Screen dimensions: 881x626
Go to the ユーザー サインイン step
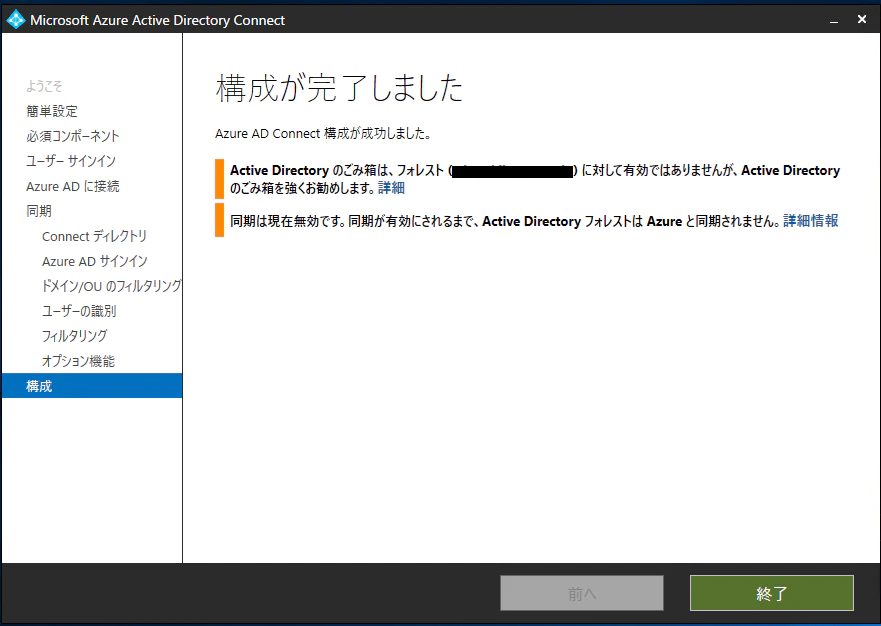[71, 161]
